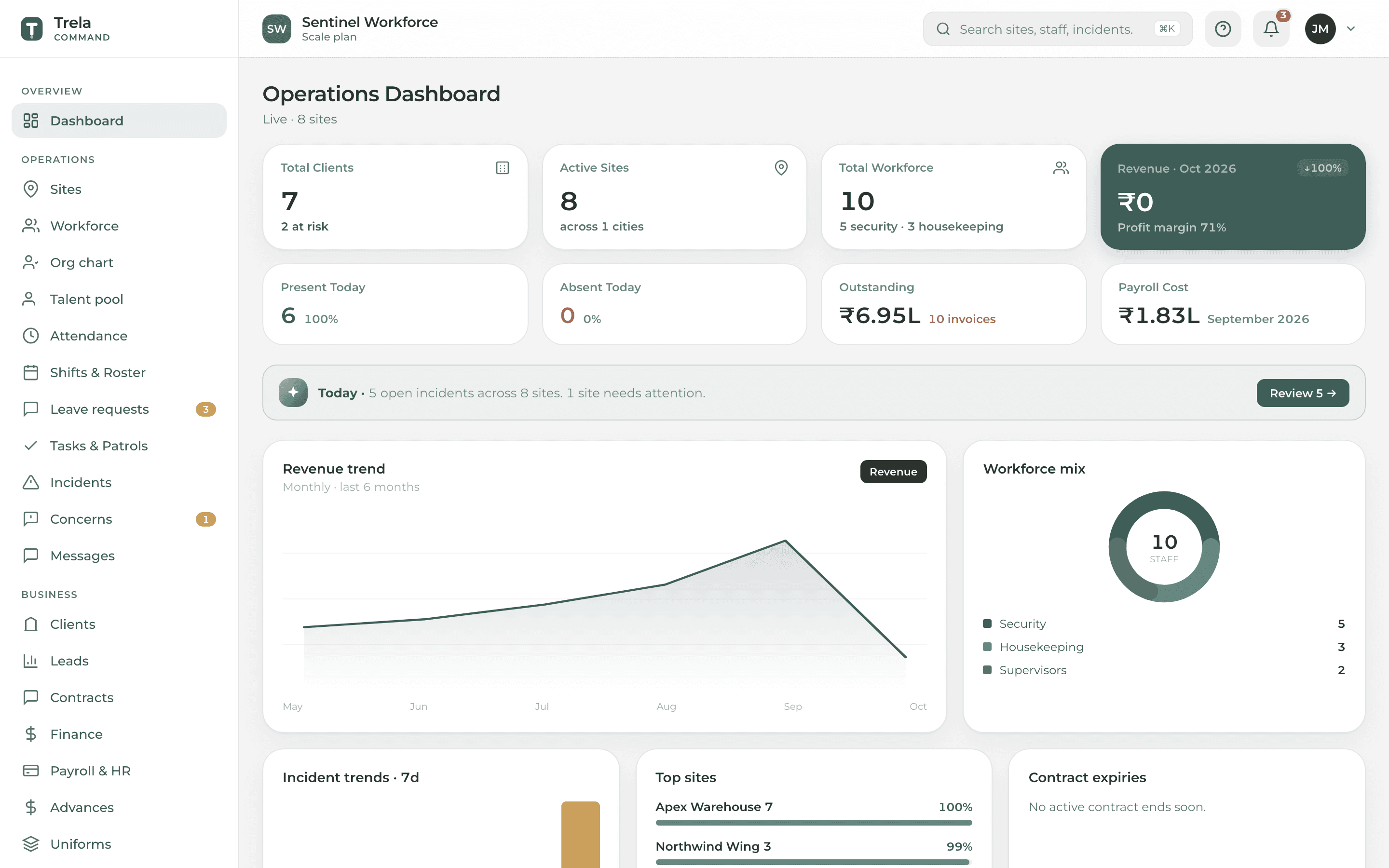Open the help circle icon

pos(1223,29)
